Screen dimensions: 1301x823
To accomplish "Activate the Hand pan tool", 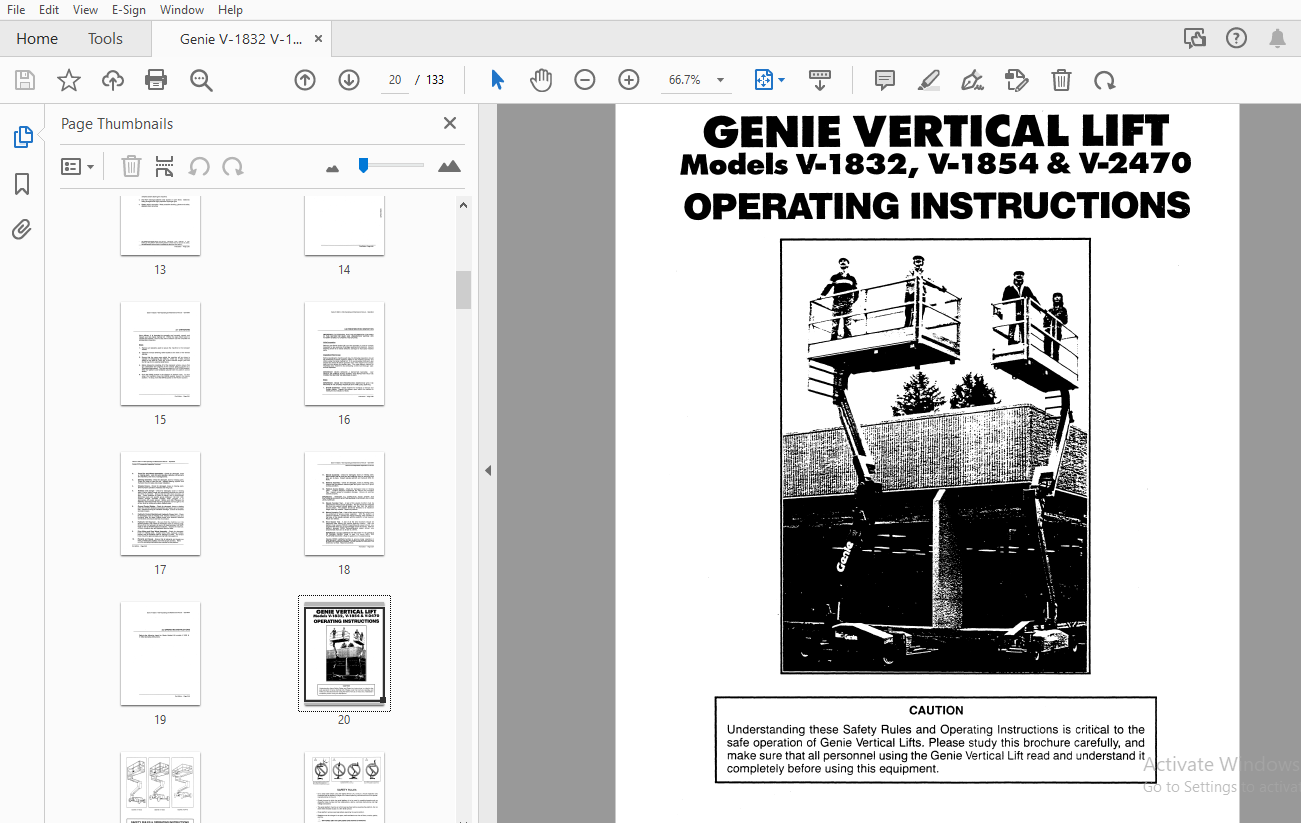I will click(541, 80).
